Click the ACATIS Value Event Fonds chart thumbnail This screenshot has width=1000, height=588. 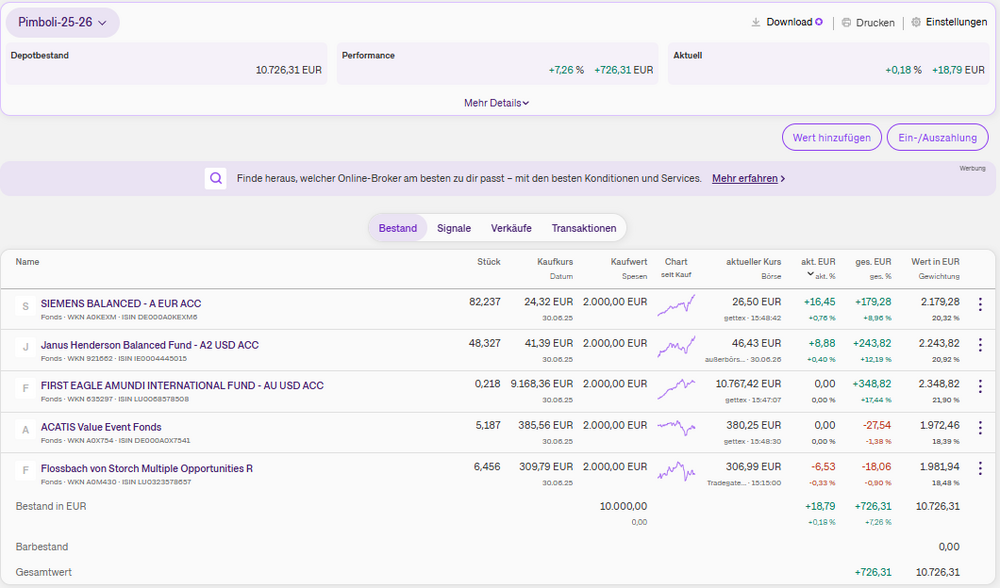click(676, 427)
